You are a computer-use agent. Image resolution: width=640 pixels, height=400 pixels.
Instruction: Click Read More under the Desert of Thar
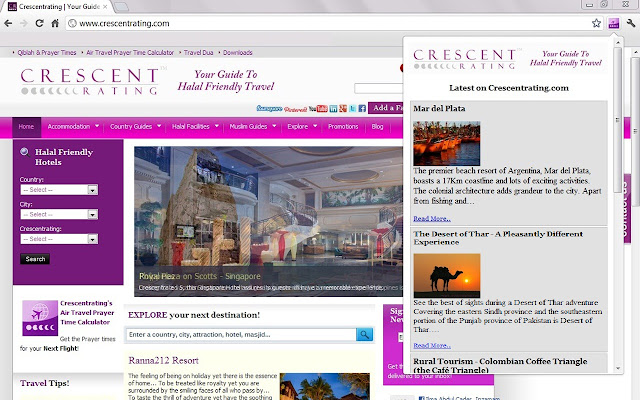point(432,346)
